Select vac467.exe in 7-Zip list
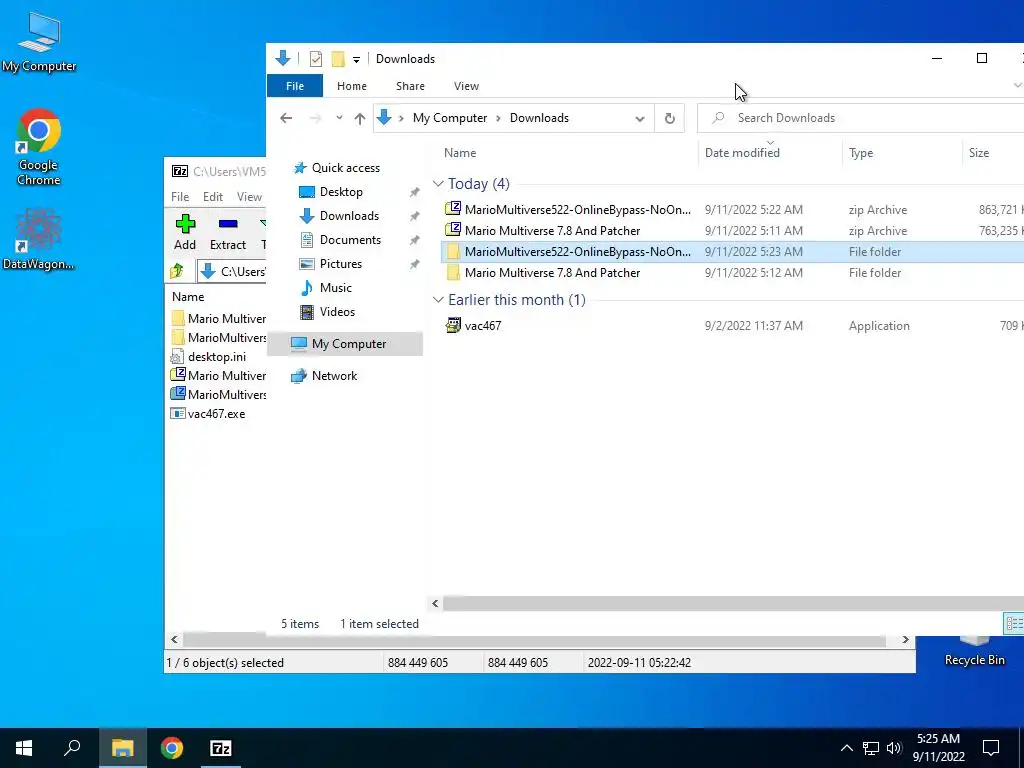Viewport: 1024px width, 768px height. pyautogui.click(x=208, y=413)
